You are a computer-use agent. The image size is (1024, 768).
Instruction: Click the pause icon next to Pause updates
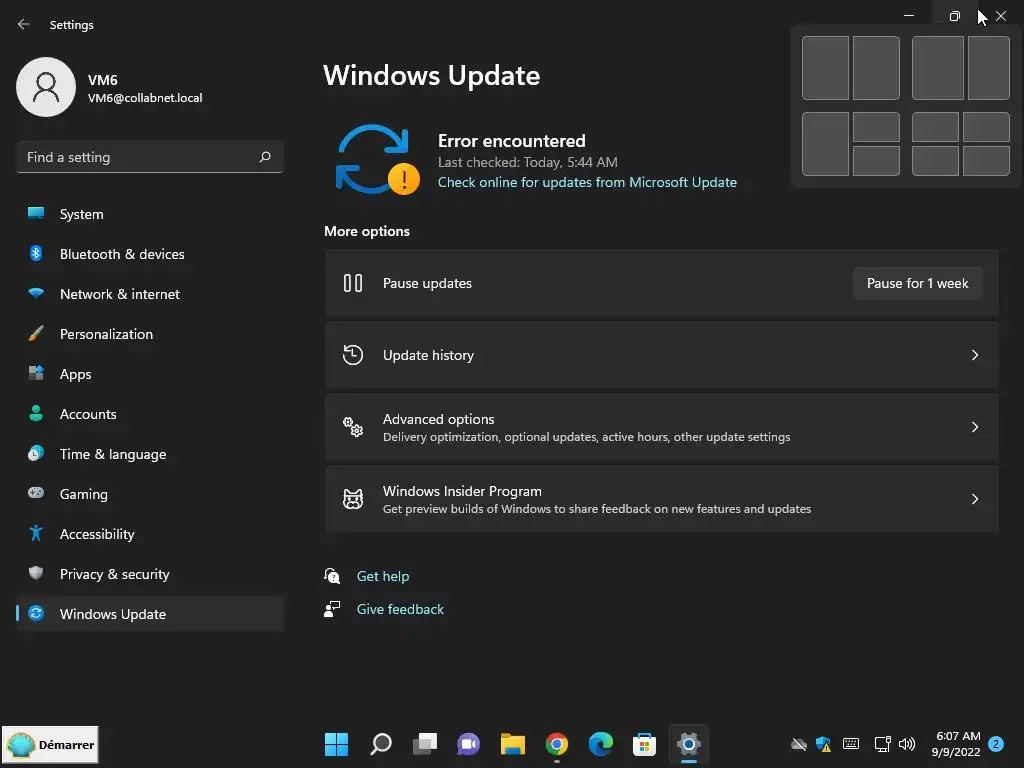click(x=353, y=283)
